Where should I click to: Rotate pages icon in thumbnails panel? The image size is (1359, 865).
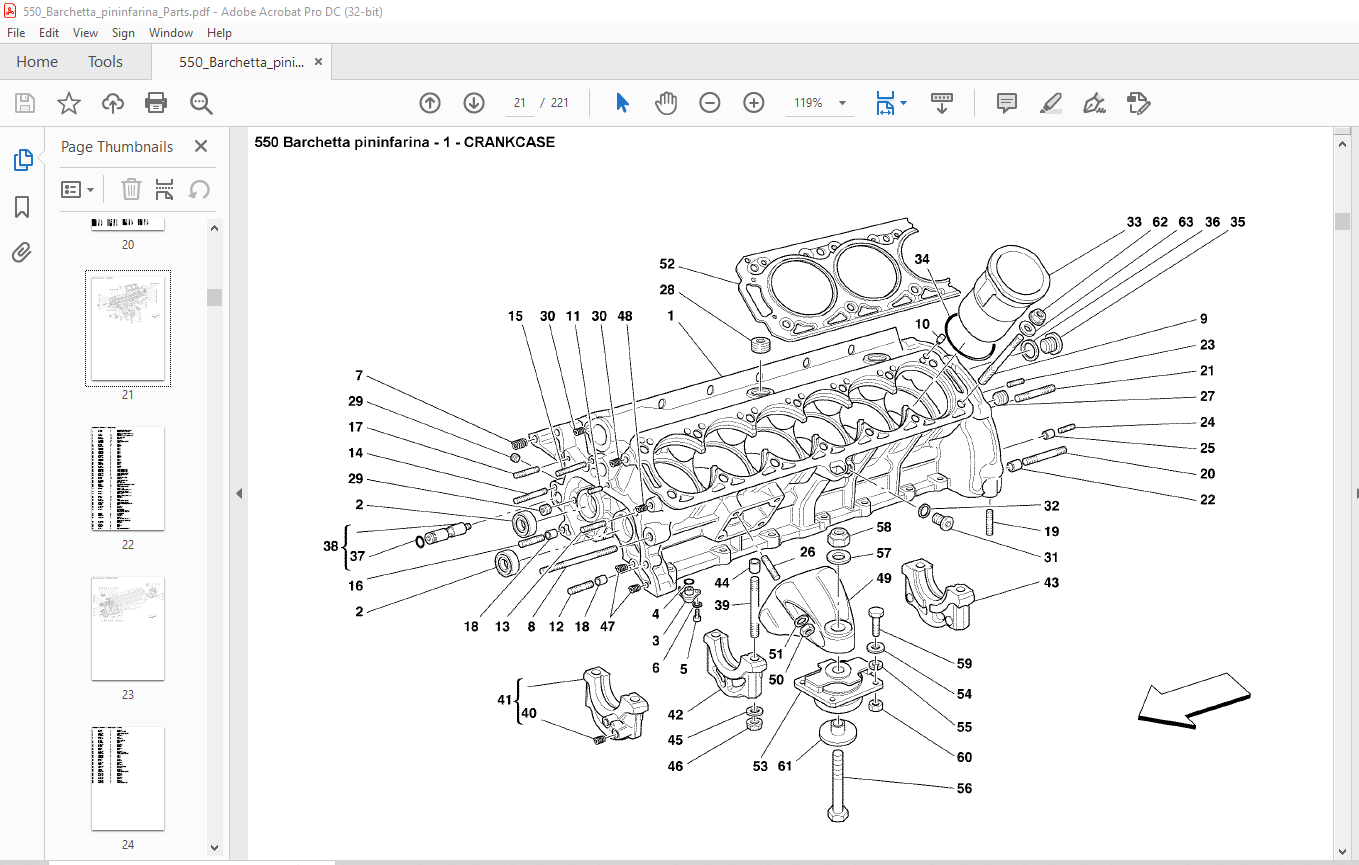(x=199, y=189)
